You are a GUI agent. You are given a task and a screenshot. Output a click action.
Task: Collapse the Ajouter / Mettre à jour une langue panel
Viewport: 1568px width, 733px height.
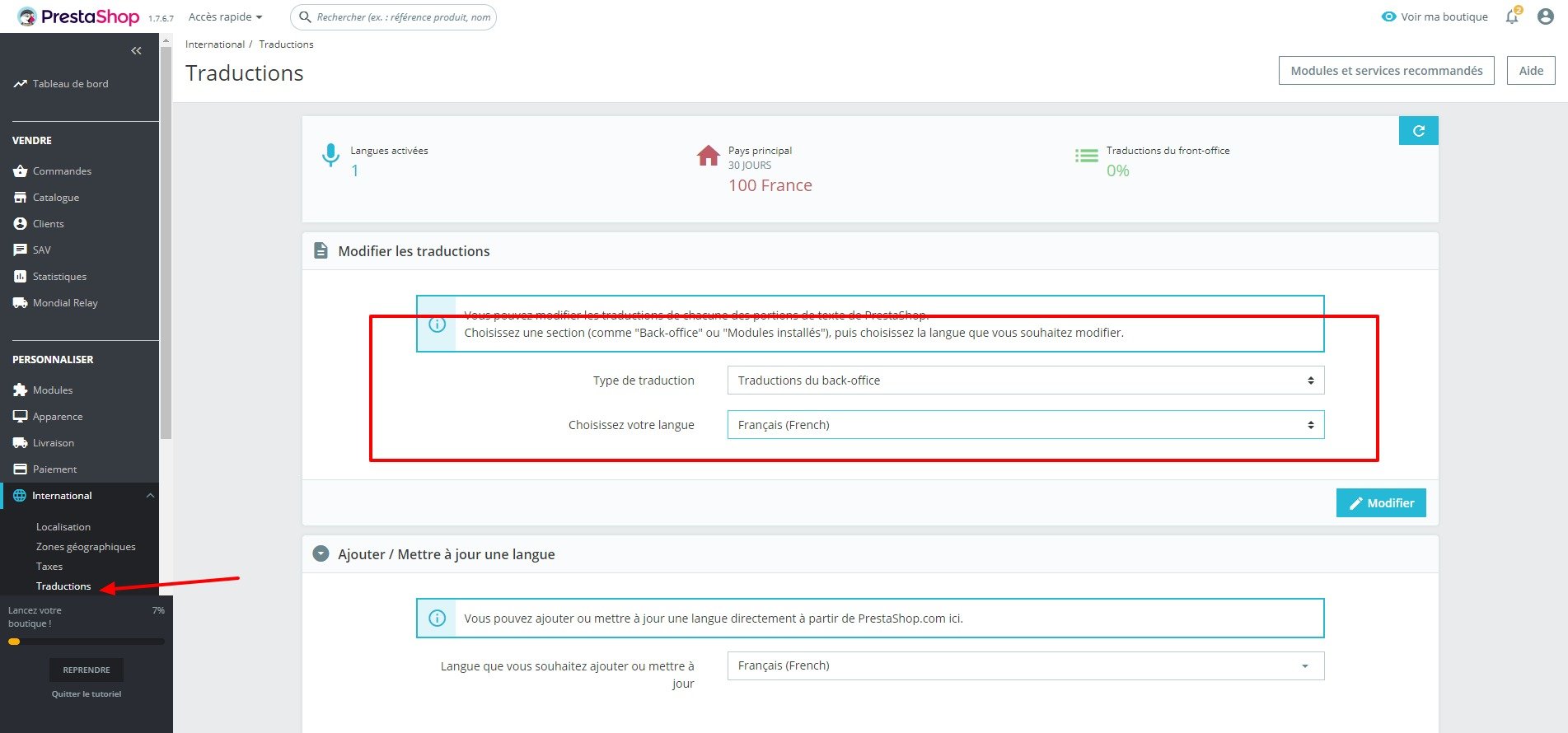click(x=321, y=554)
